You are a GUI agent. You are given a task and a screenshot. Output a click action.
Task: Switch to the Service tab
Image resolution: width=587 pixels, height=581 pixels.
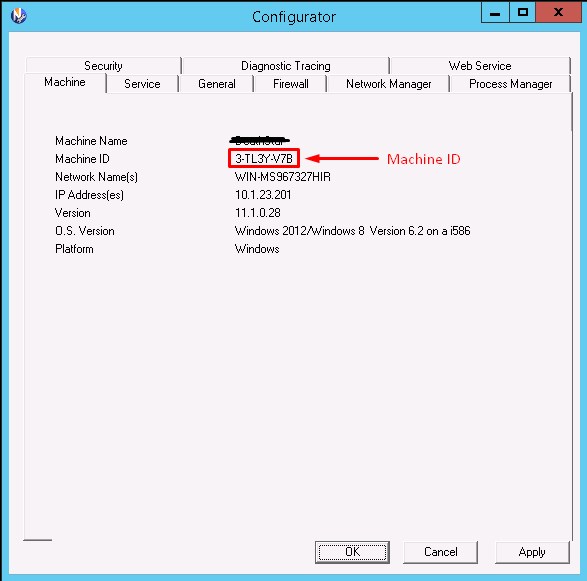[x=142, y=83]
